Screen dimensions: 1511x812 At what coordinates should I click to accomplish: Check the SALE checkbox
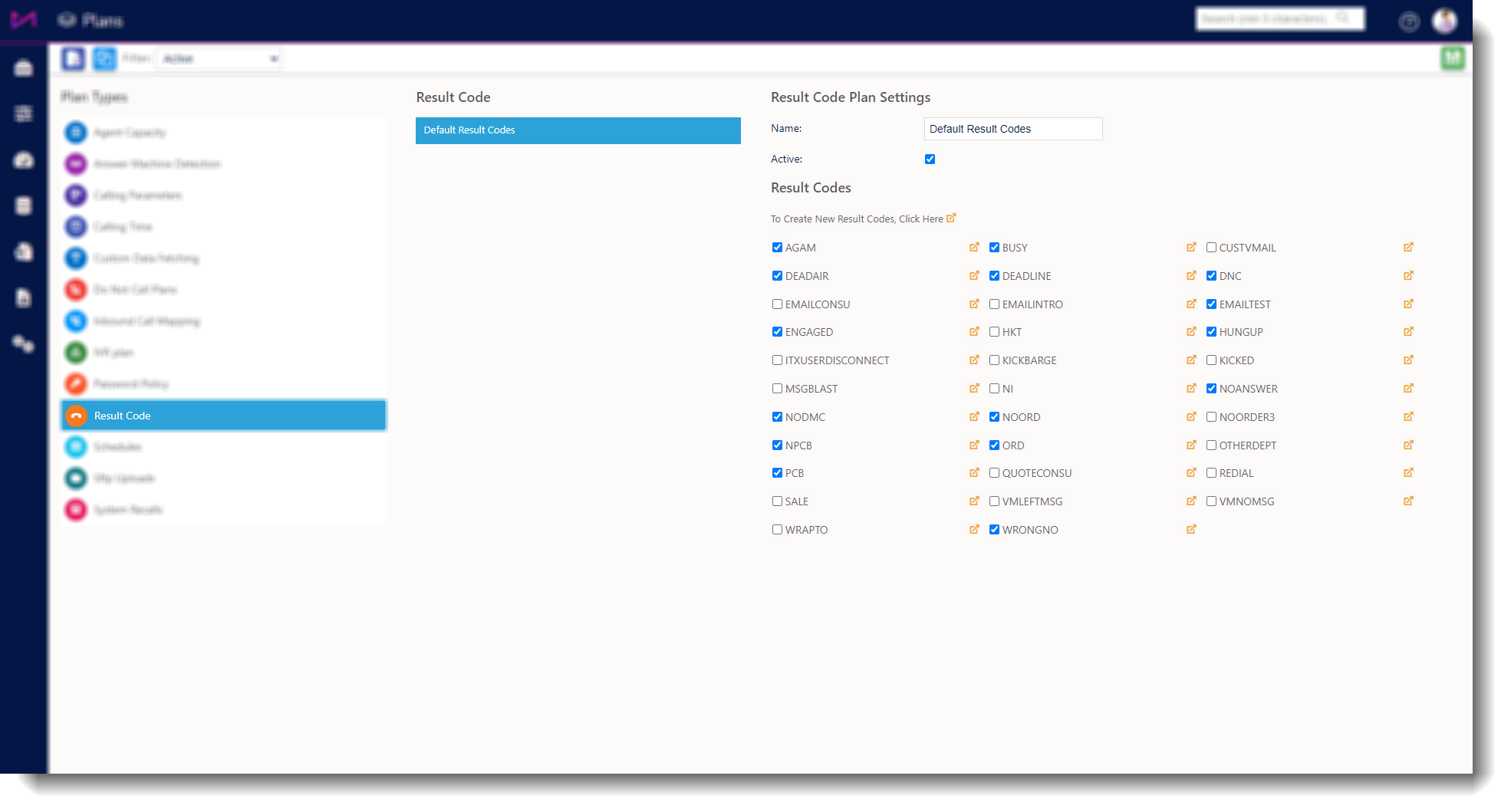[x=777, y=501]
